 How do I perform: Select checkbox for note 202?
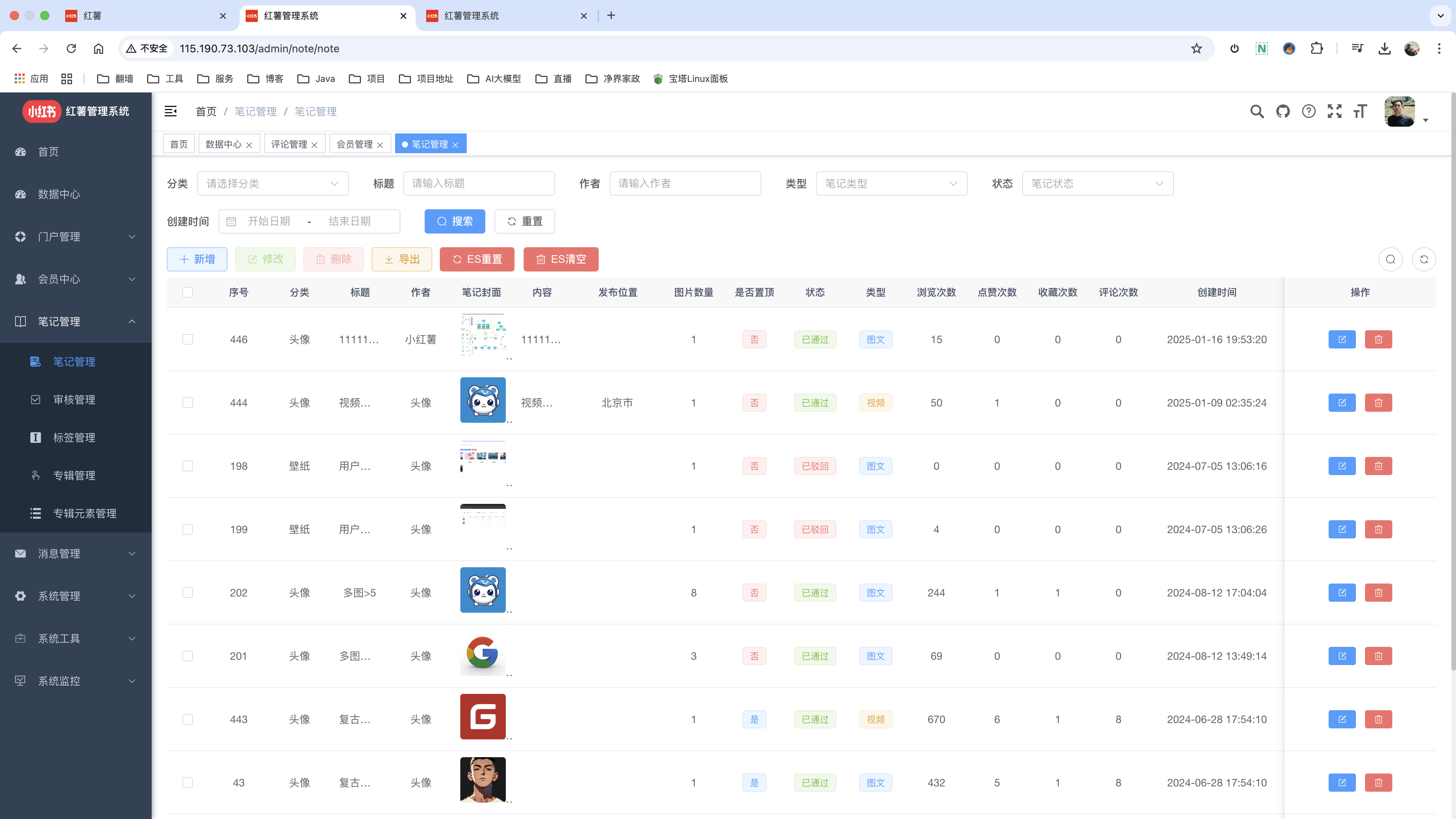(188, 593)
